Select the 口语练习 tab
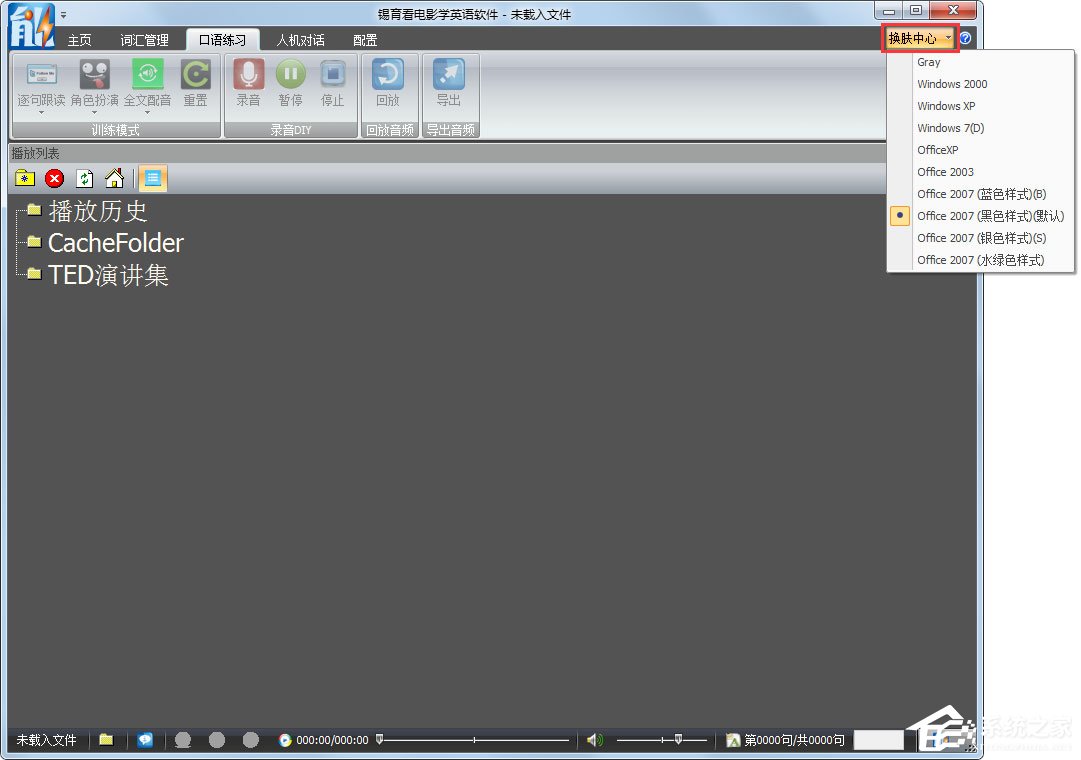Viewport: 1081px width, 760px height. (223, 40)
